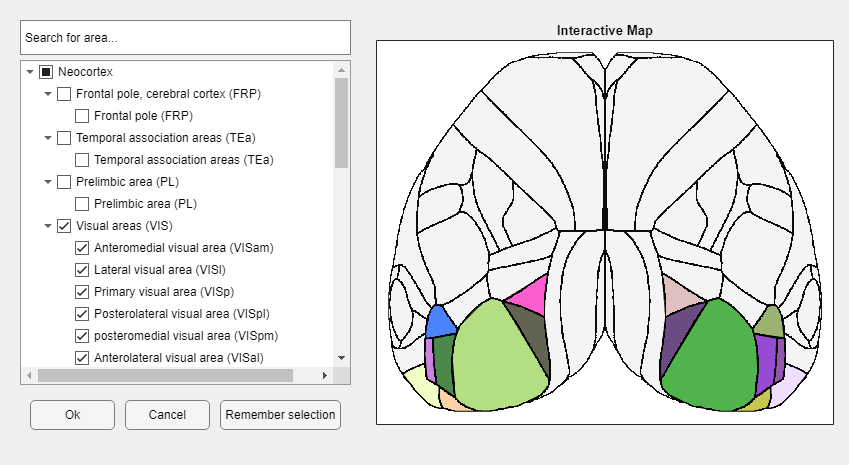Uncheck Anteromedial visual area (VISam)
Viewport: 849px width, 465px height.
click(82, 248)
